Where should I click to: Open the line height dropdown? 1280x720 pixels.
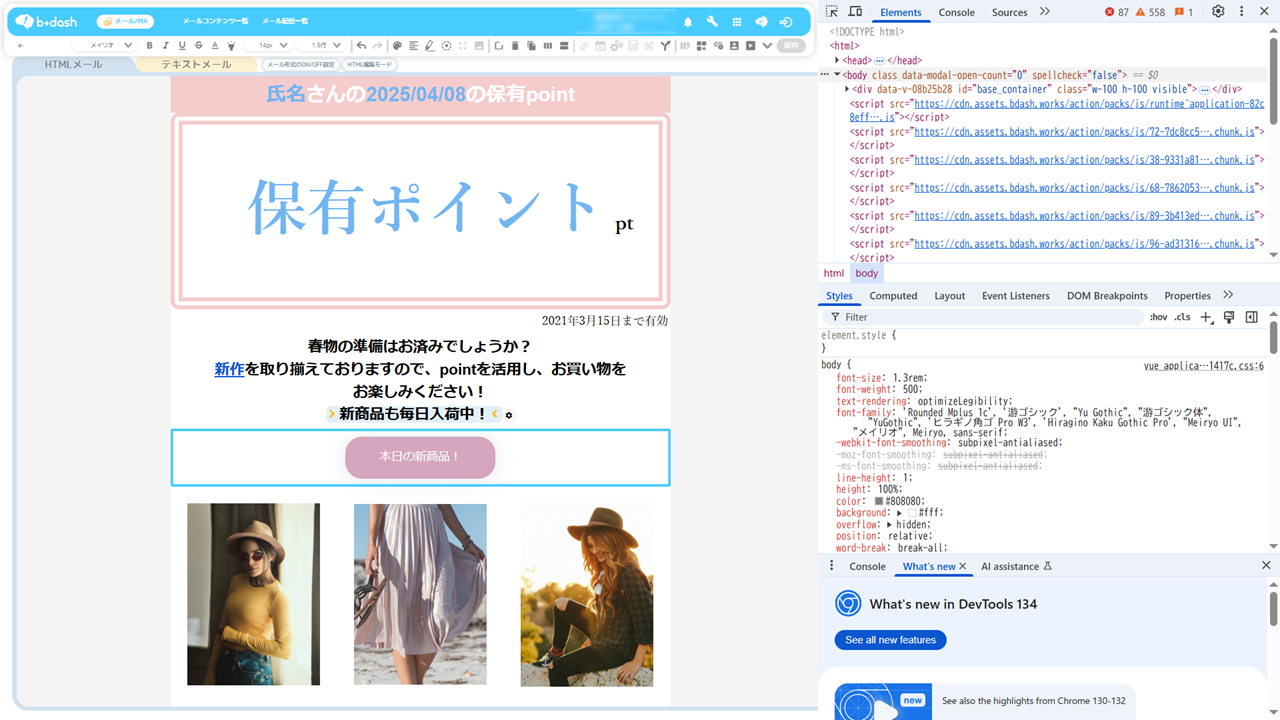323,45
